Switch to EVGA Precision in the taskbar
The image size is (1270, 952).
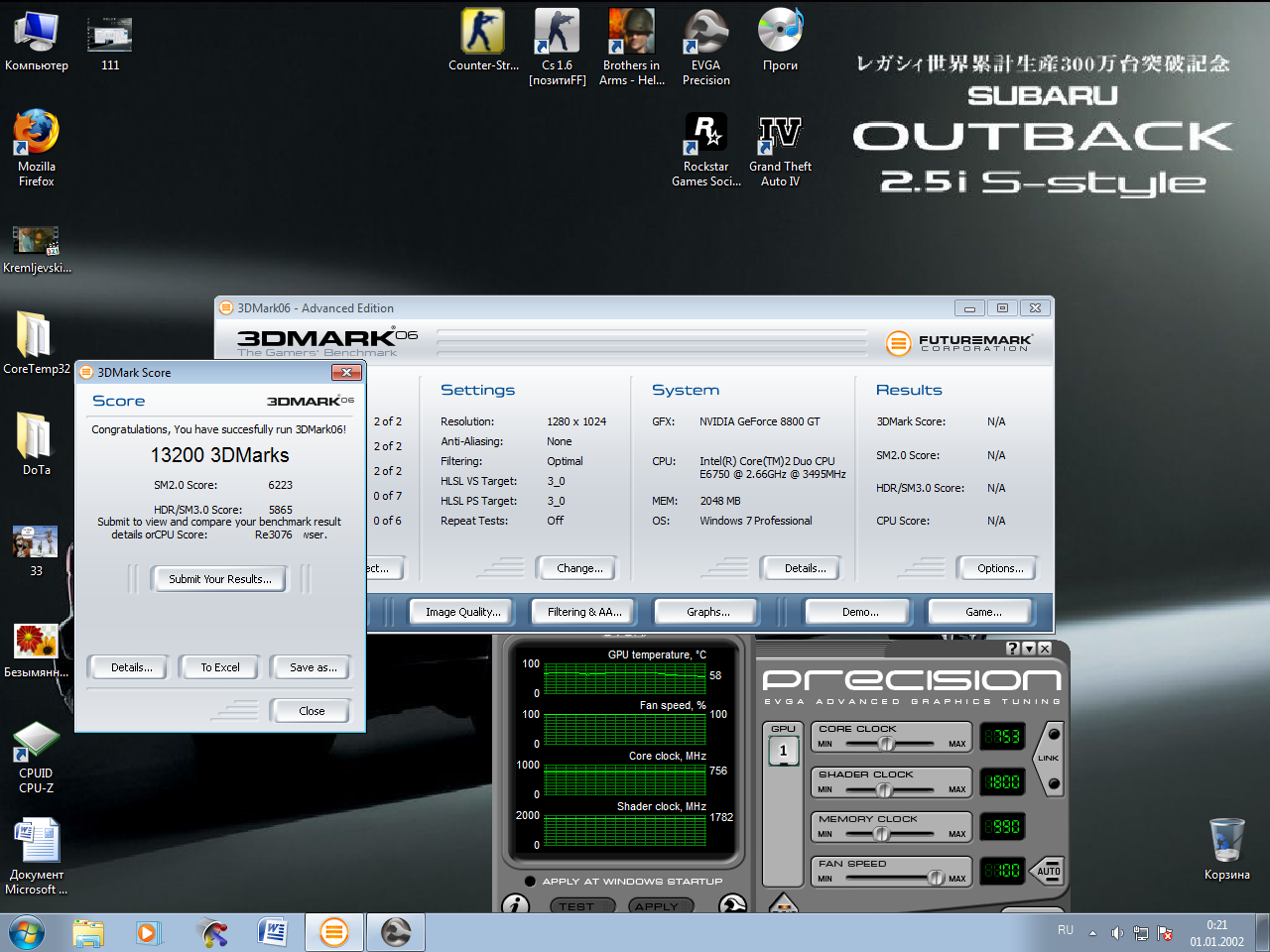pyautogui.click(x=396, y=932)
